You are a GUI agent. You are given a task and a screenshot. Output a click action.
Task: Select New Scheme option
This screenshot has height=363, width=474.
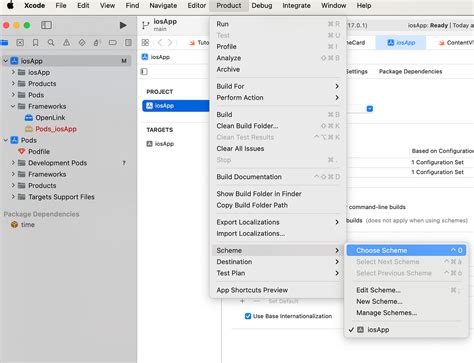406,301
